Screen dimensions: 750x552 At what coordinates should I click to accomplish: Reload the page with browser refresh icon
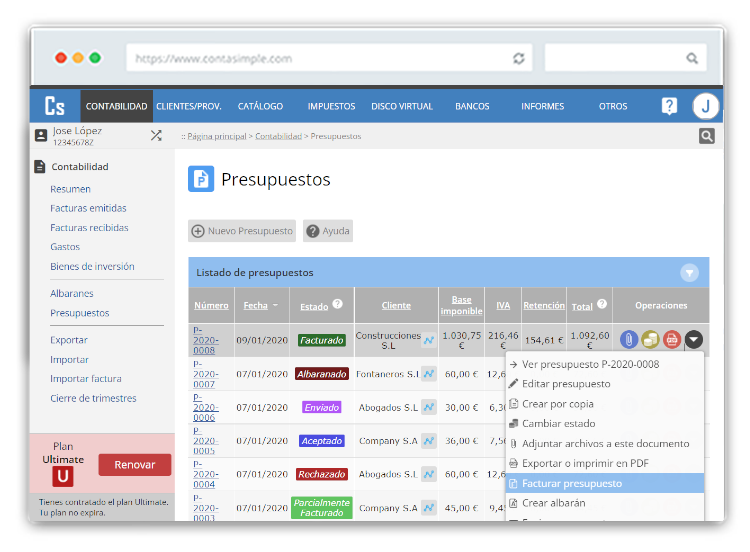coord(518,58)
